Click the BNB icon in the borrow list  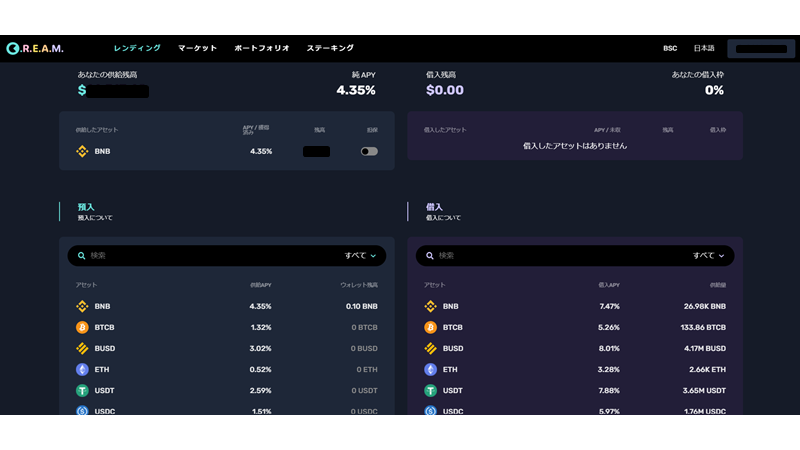click(431, 306)
